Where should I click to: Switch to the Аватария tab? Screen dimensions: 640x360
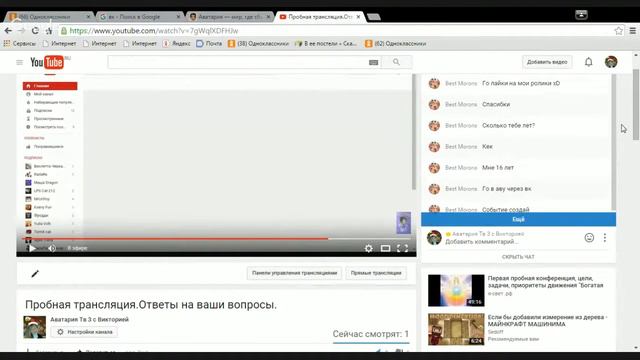(230, 17)
